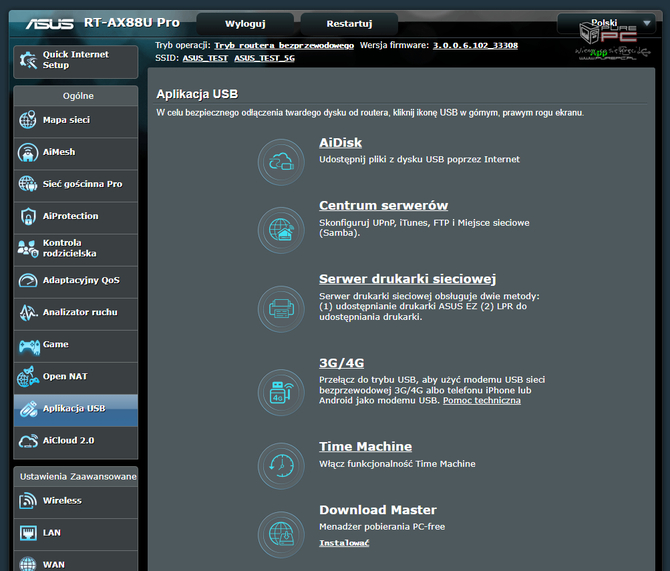Click the Restartuj button

(x=349, y=24)
